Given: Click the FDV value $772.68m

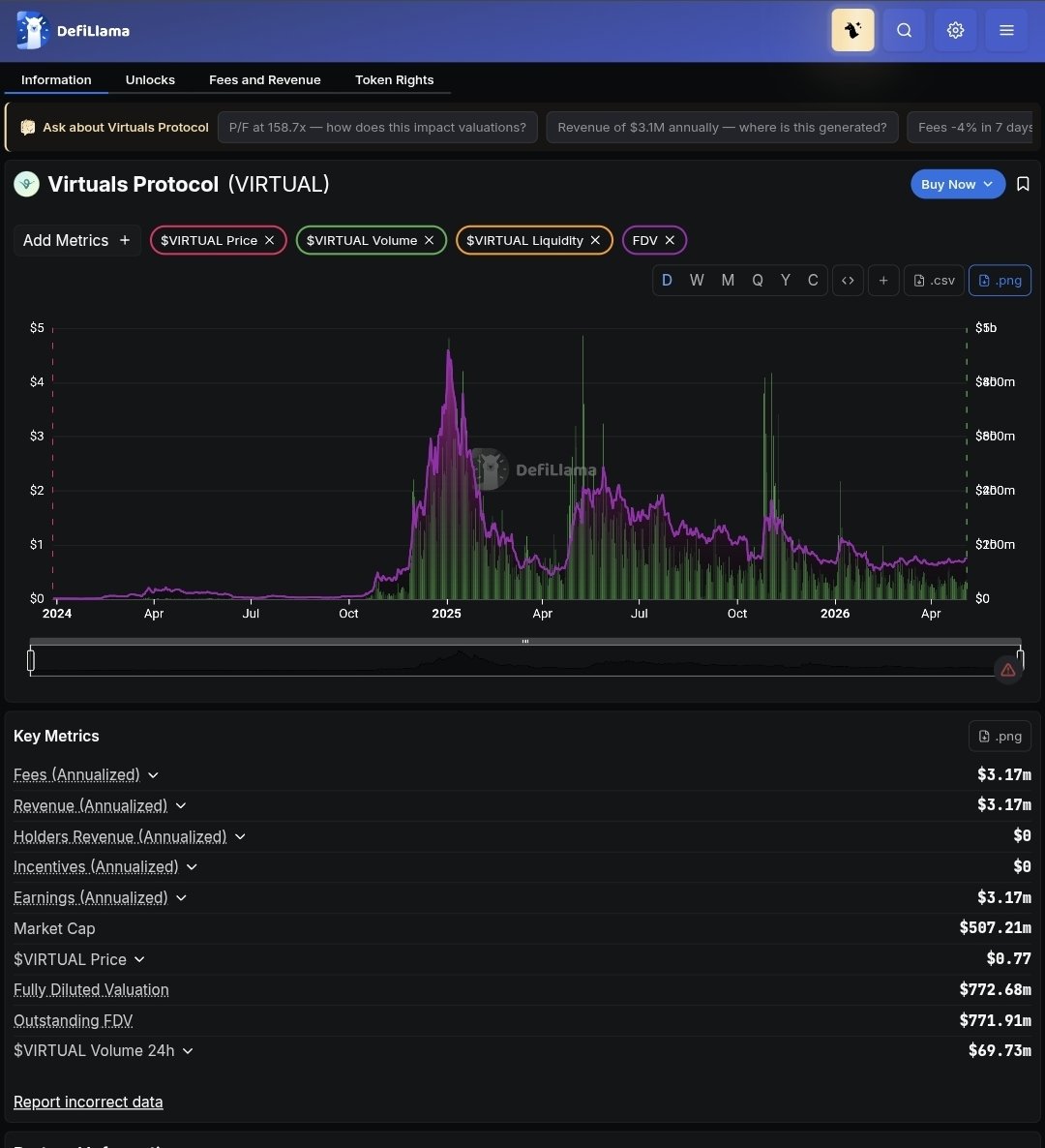Looking at the screenshot, I should tap(996, 990).
